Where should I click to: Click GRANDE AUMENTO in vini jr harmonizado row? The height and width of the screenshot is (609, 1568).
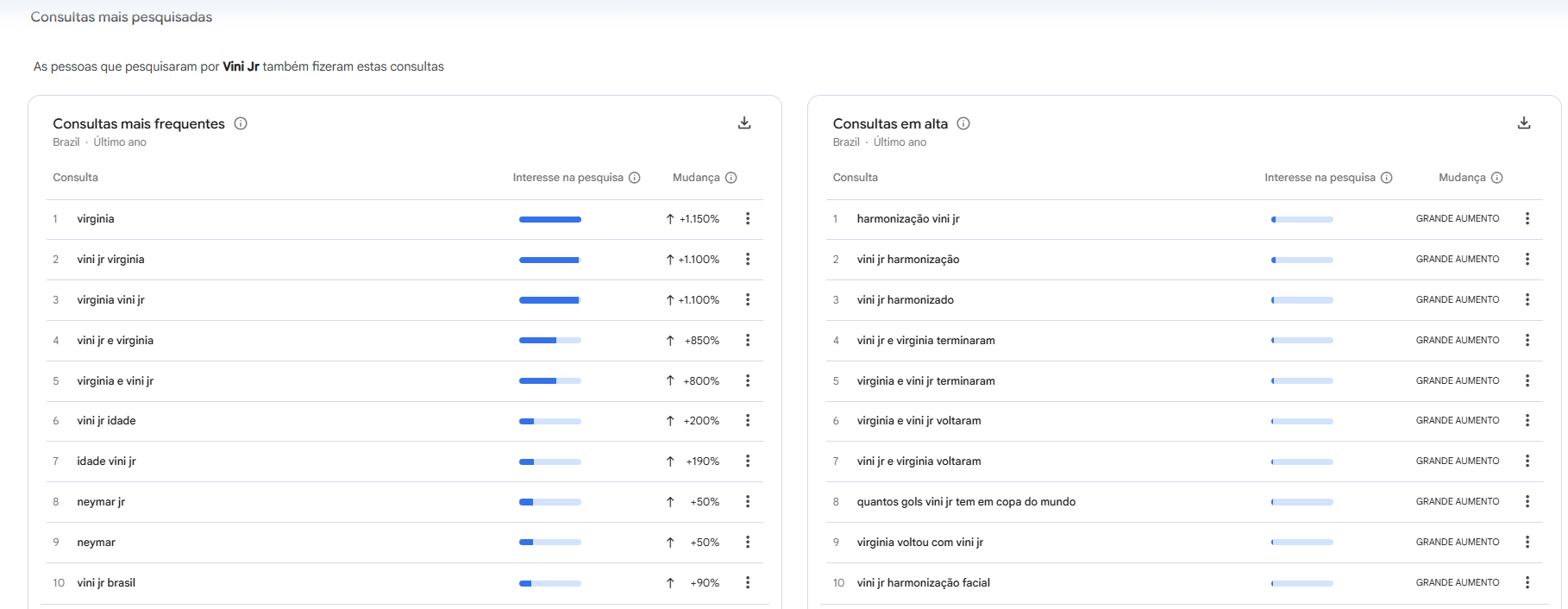coord(1458,299)
